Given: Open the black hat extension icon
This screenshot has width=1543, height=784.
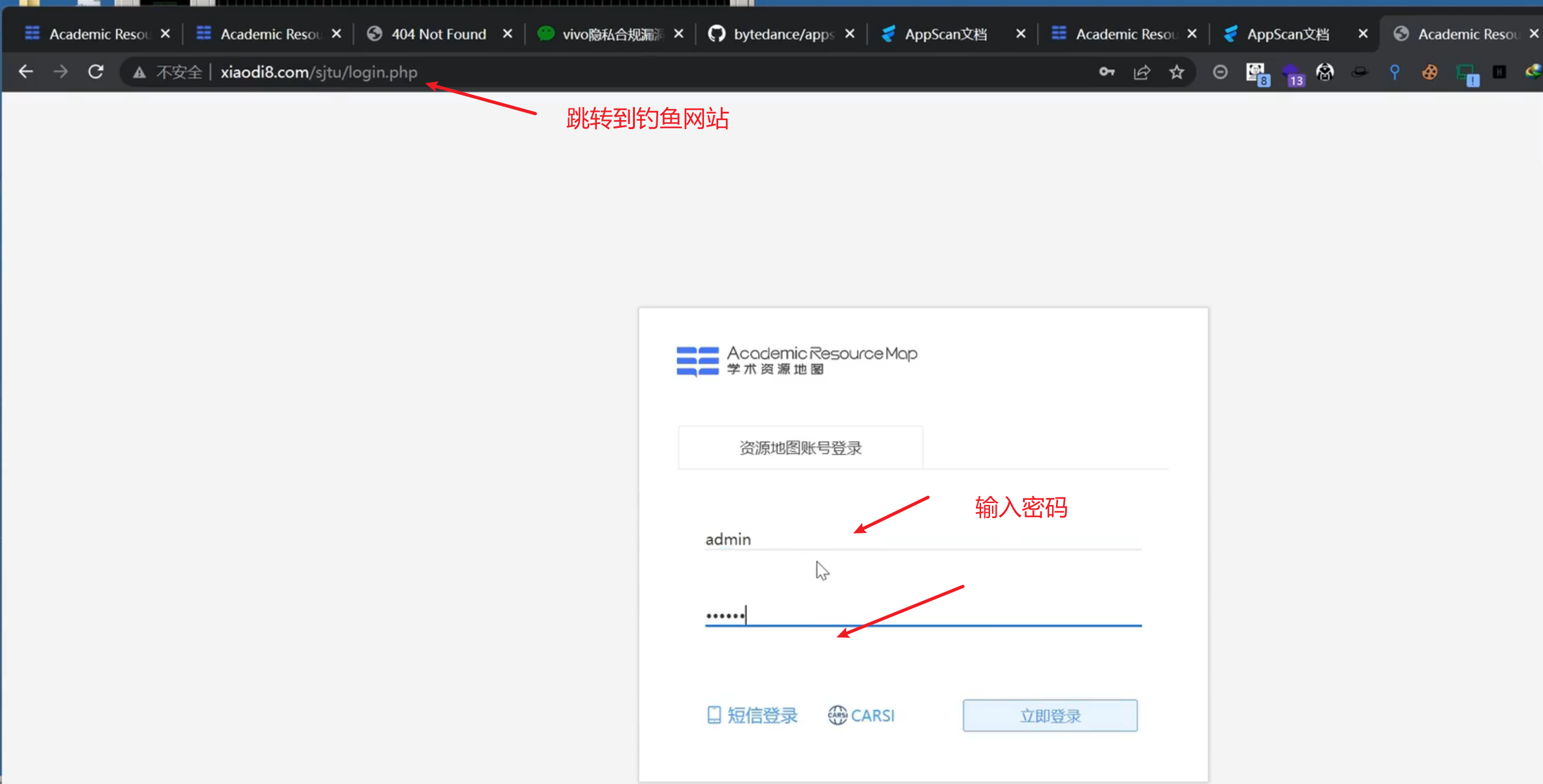Looking at the screenshot, I should (1360, 72).
